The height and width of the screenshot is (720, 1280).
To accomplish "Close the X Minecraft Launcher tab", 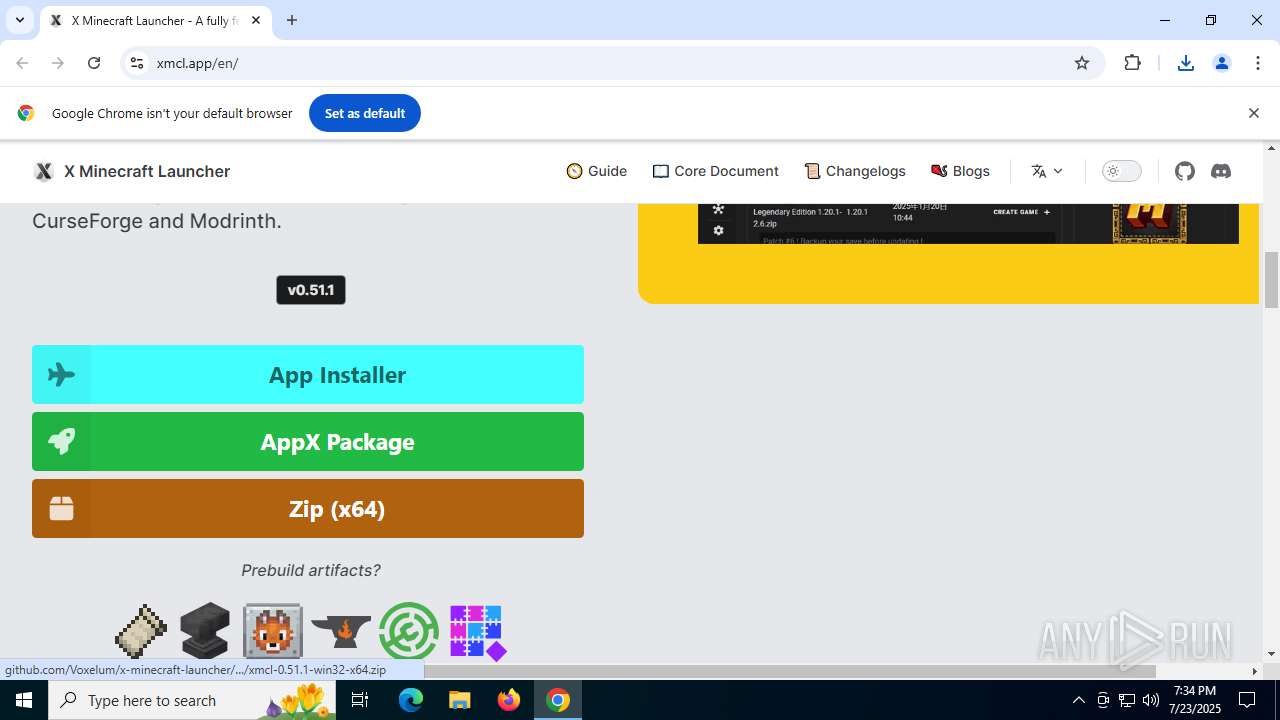I will click(256, 20).
